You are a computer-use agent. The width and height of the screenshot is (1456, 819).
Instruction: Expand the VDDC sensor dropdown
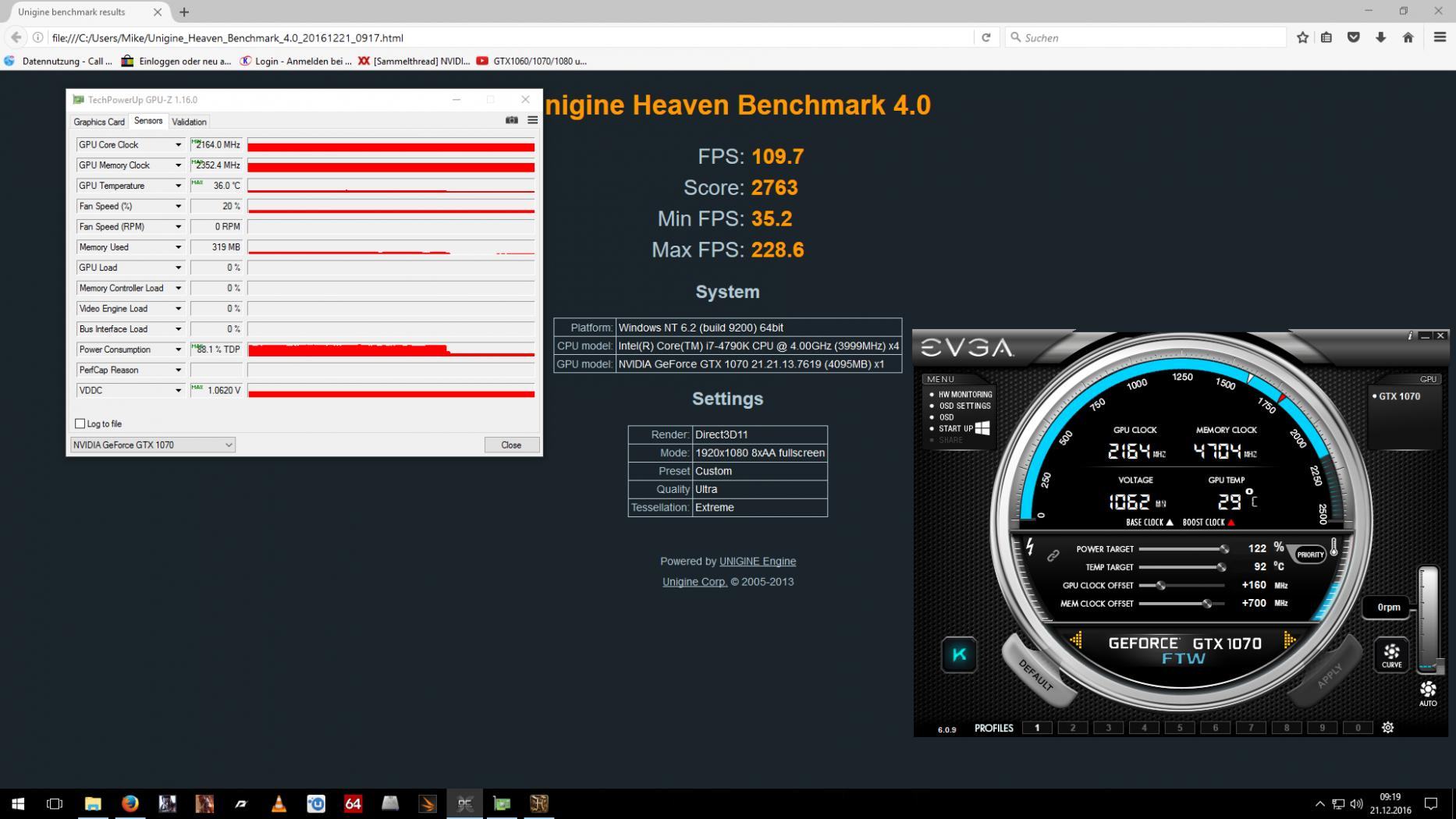(x=178, y=391)
